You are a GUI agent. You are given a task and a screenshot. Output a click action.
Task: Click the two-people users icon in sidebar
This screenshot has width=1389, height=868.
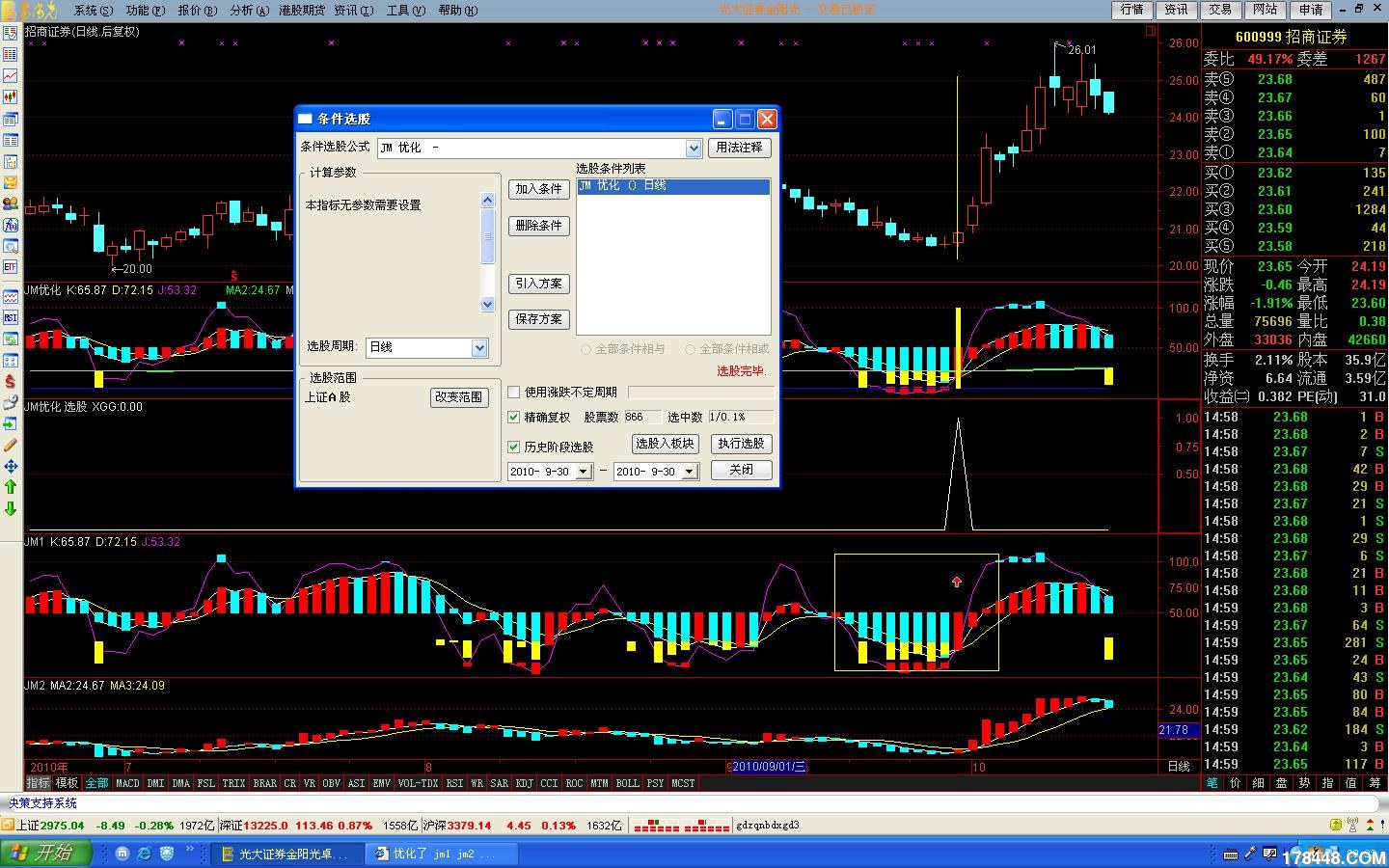(x=11, y=203)
